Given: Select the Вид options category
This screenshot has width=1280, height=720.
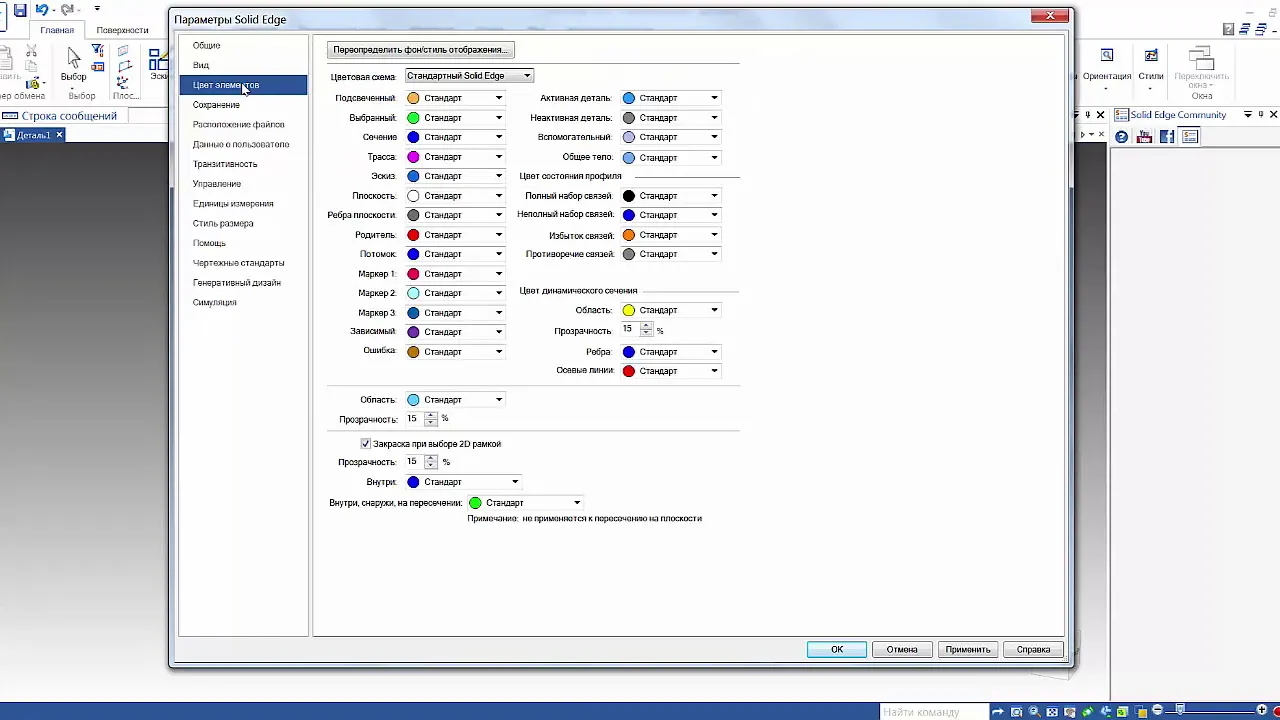Looking at the screenshot, I should 201,65.
